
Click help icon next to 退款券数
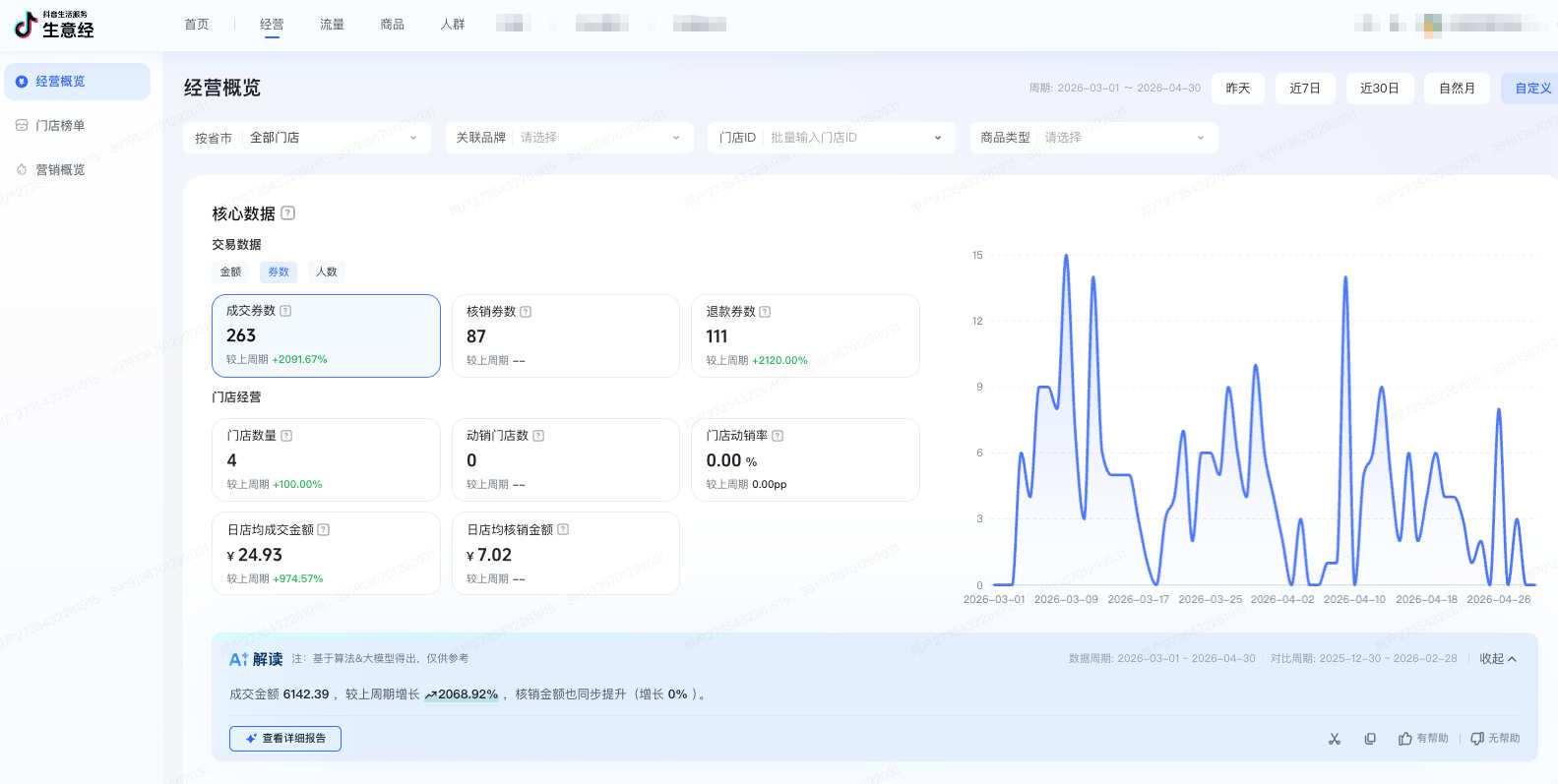click(x=765, y=312)
